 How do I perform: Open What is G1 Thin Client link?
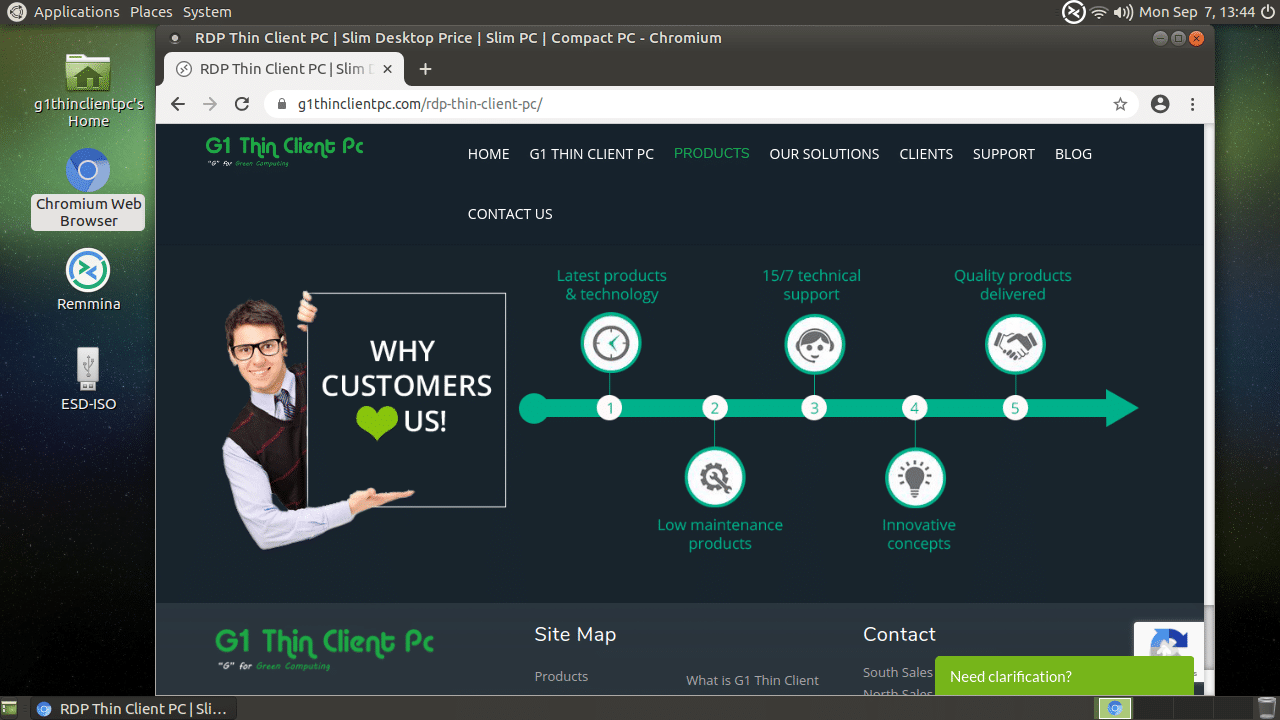[752, 680]
